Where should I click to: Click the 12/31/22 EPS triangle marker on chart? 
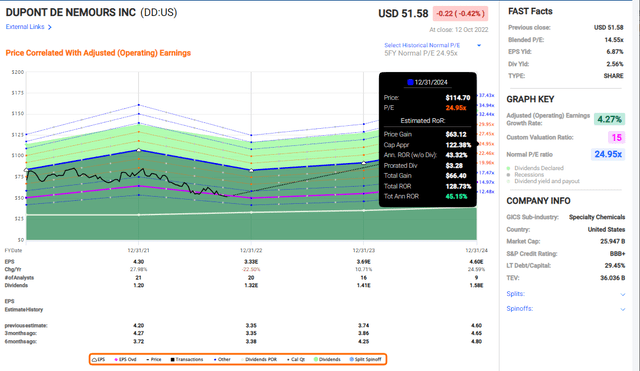pos(251,170)
